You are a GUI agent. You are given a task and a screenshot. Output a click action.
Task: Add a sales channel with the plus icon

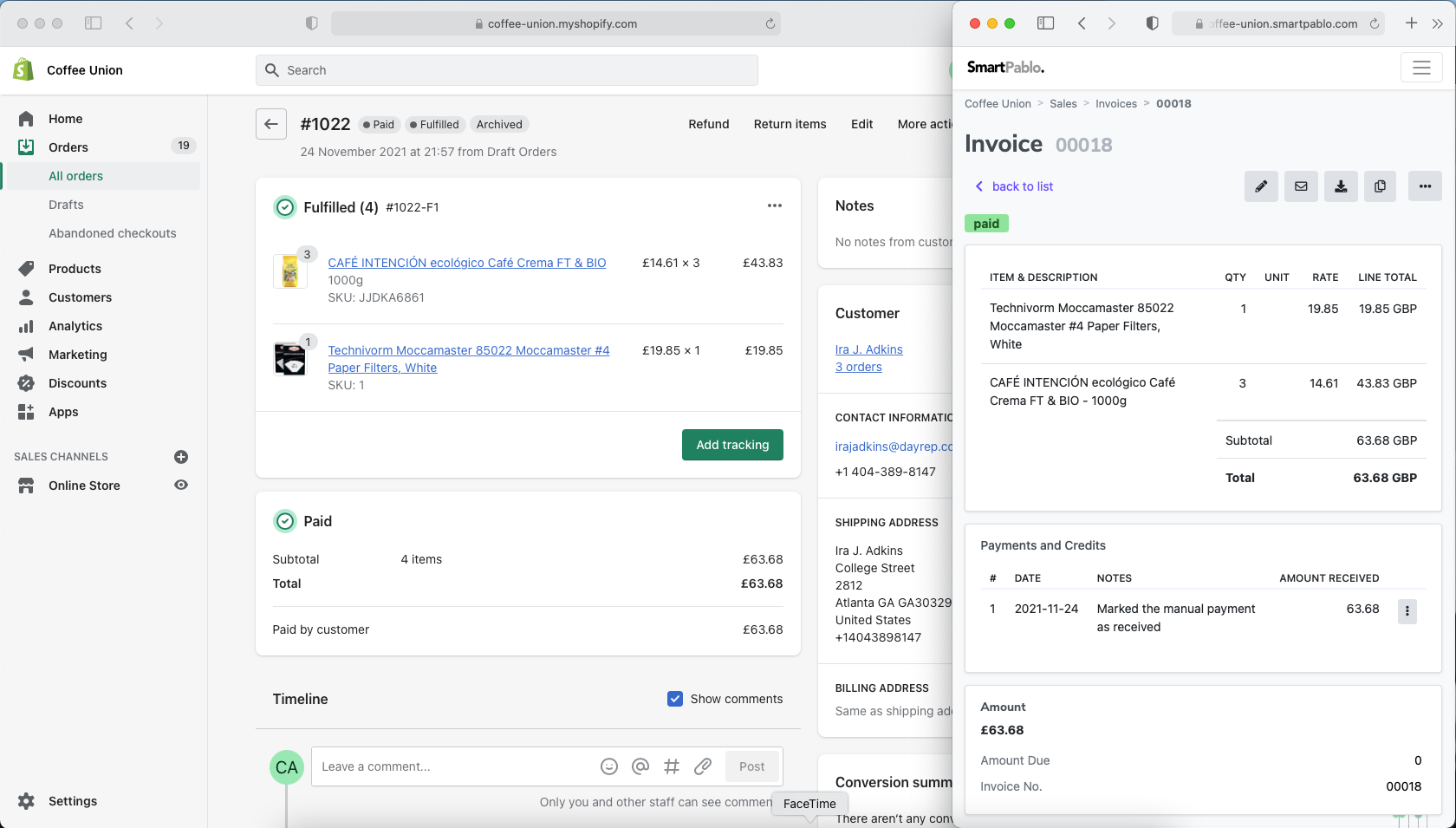(181, 457)
